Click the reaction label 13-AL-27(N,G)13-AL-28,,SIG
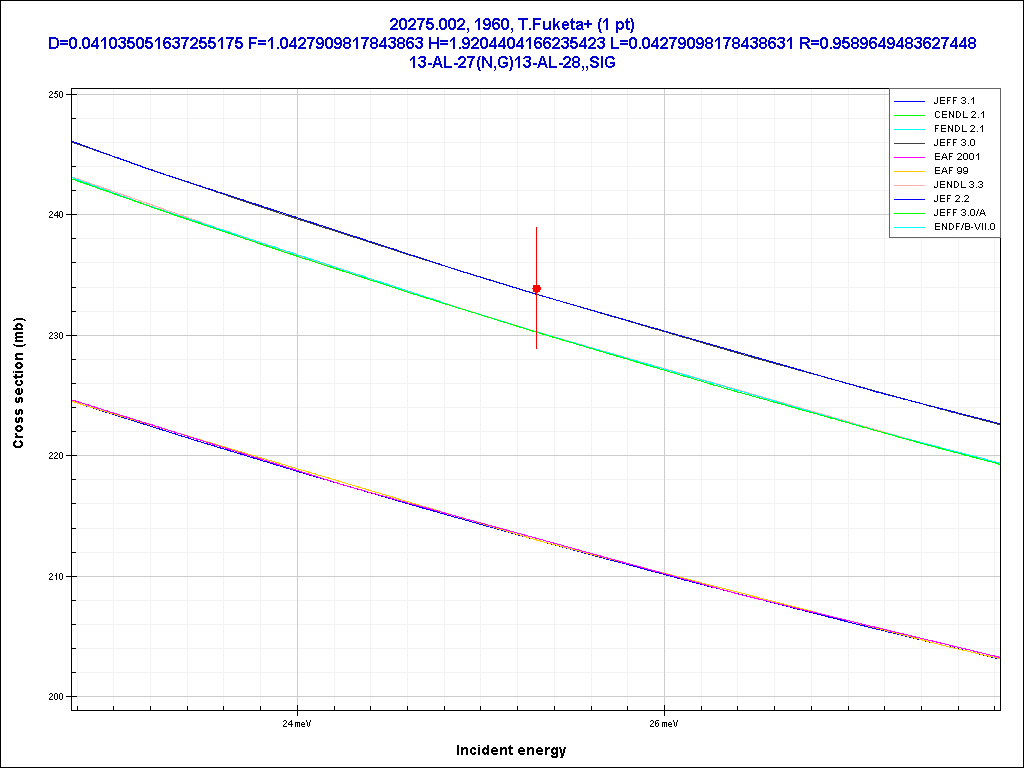Screen dimensions: 1024x768 tap(511, 62)
